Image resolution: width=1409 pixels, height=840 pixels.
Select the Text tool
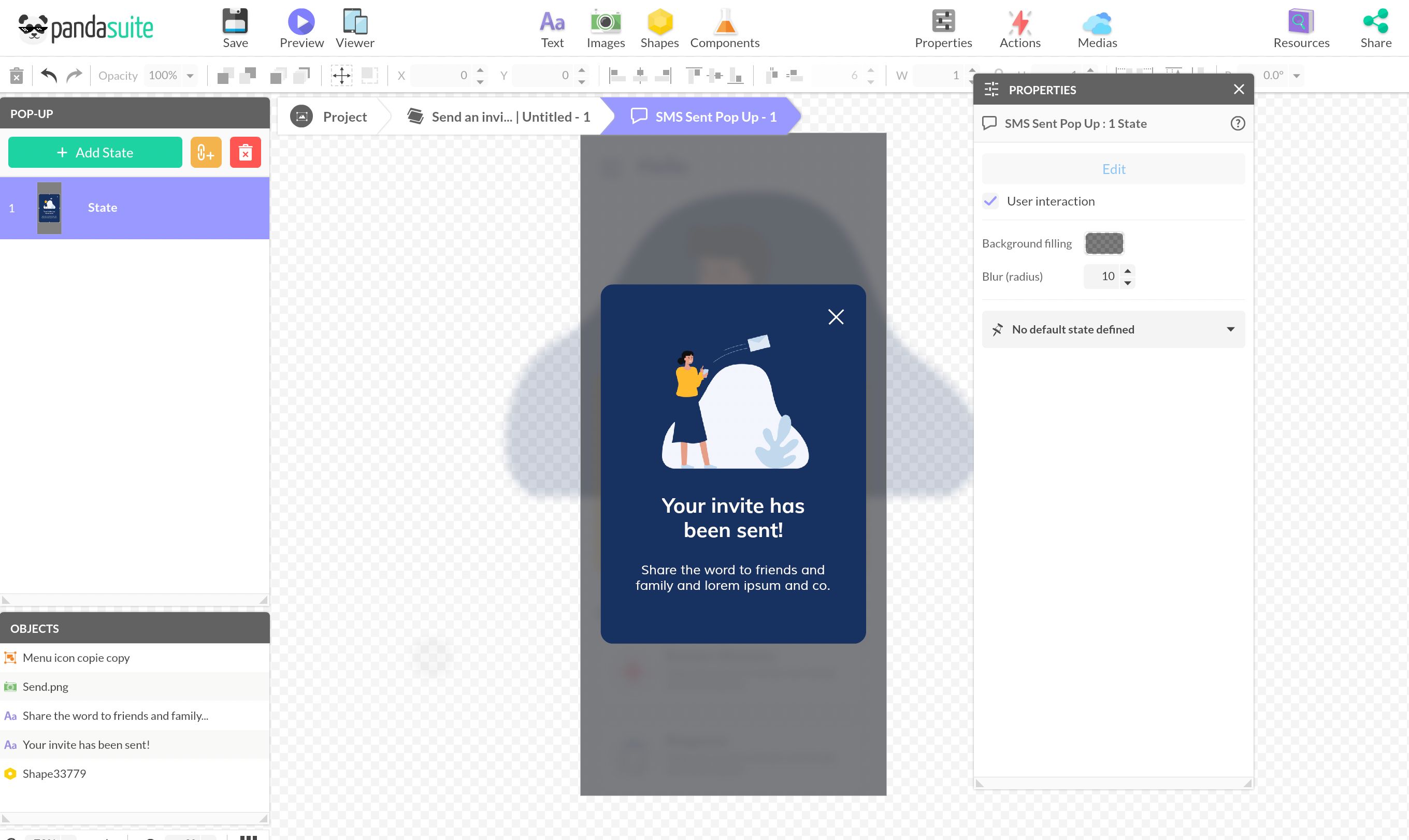click(x=552, y=26)
